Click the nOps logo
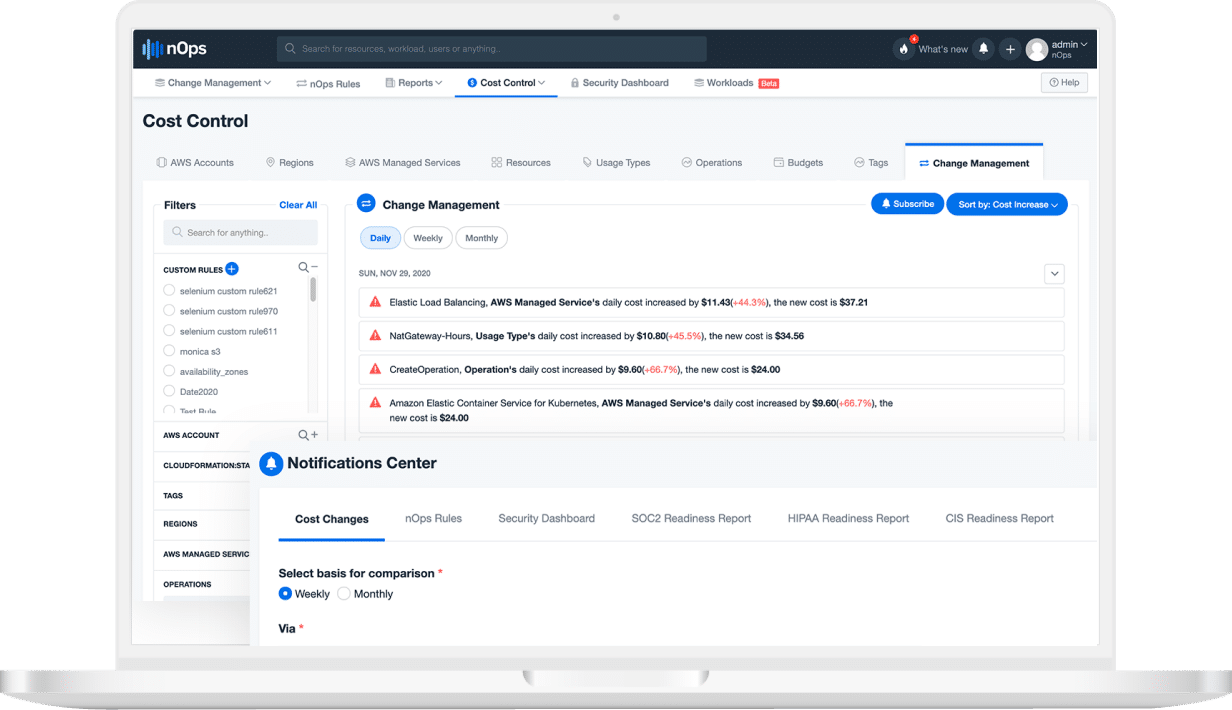 pyautogui.click(x=174, y=48)
